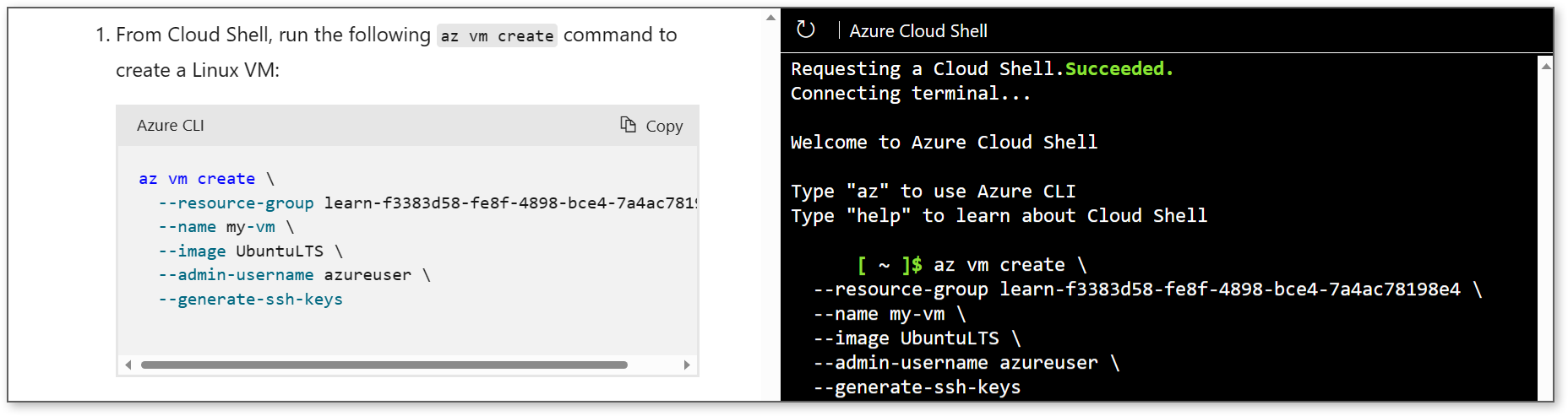Click the Copy button in code block
This screenshot has width=1568, height=416.
click(651, 126)
